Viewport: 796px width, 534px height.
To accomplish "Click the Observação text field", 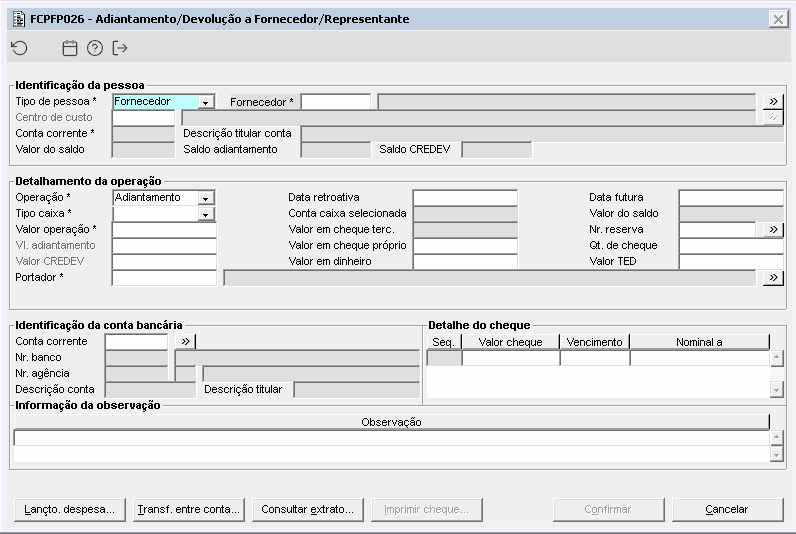I will [391, 438].
